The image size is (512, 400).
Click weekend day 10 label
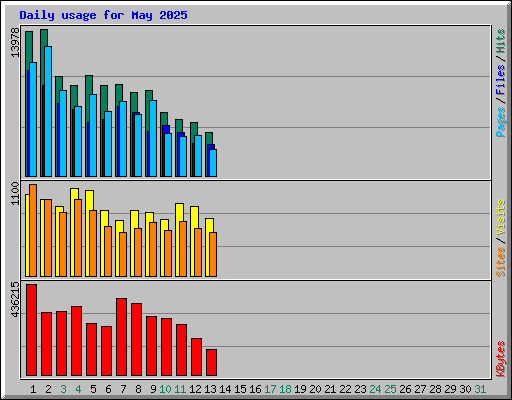165,389
